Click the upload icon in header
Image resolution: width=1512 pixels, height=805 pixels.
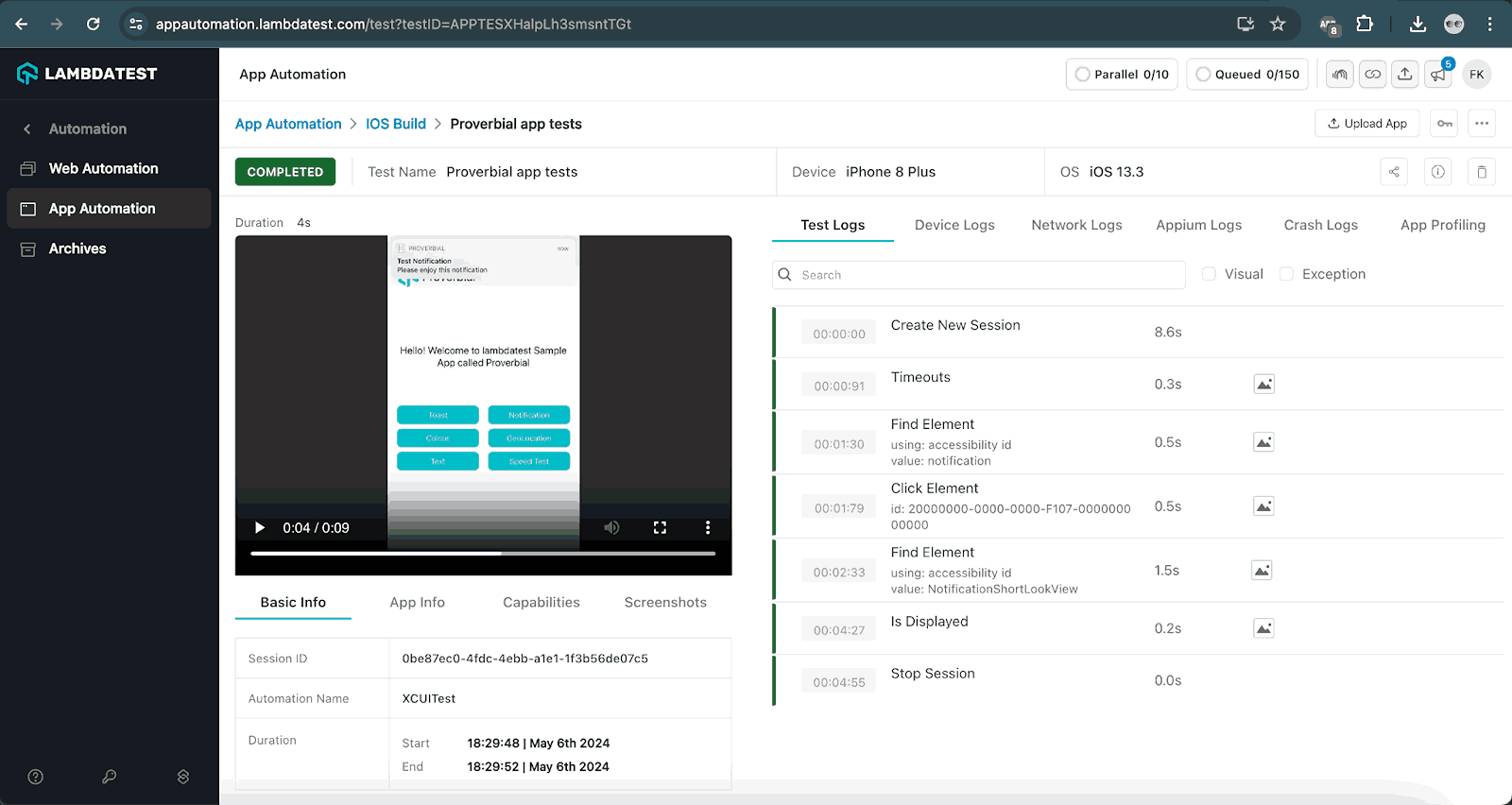(1405, 74)
